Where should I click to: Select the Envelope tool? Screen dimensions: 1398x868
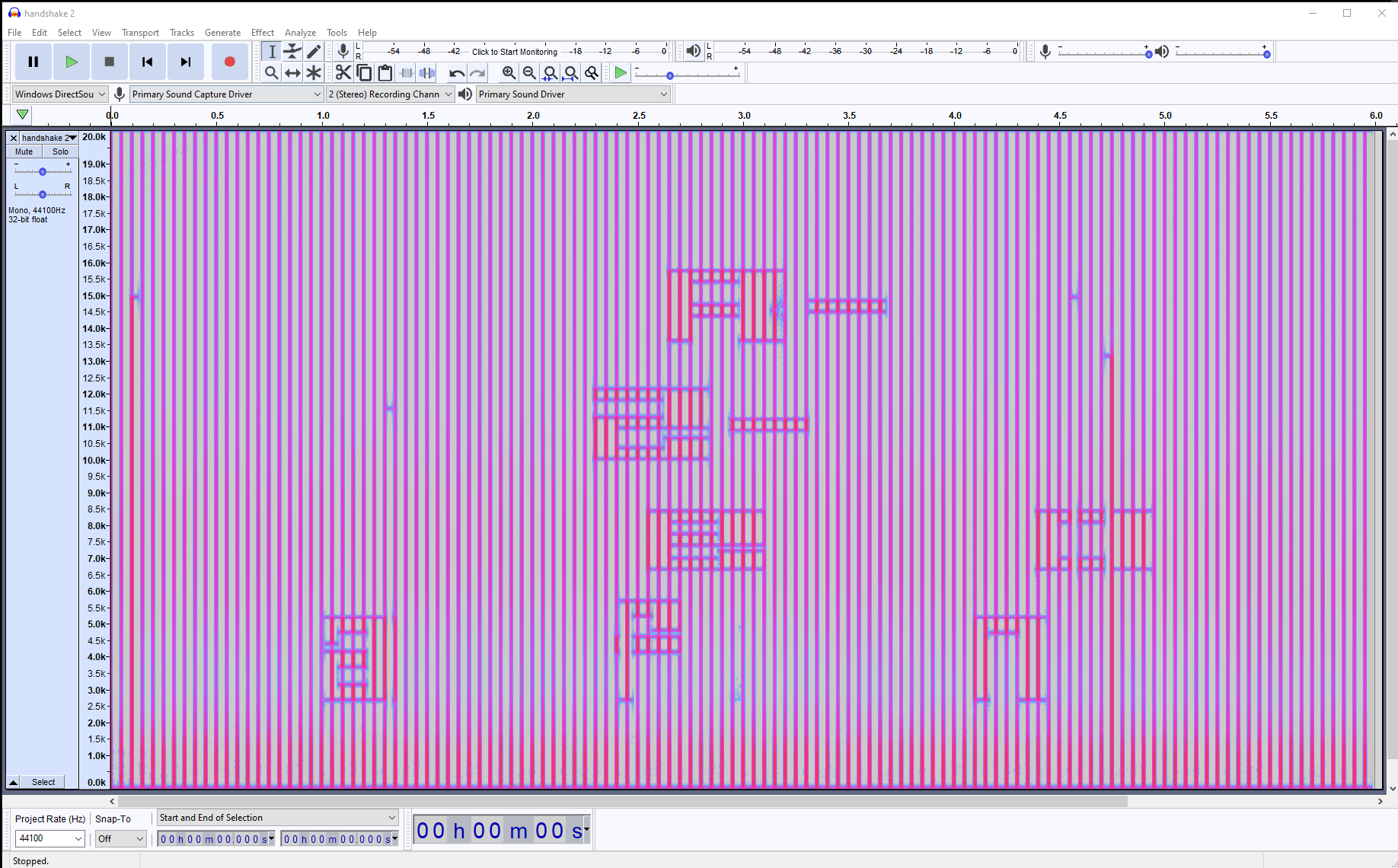coord(292,51)
